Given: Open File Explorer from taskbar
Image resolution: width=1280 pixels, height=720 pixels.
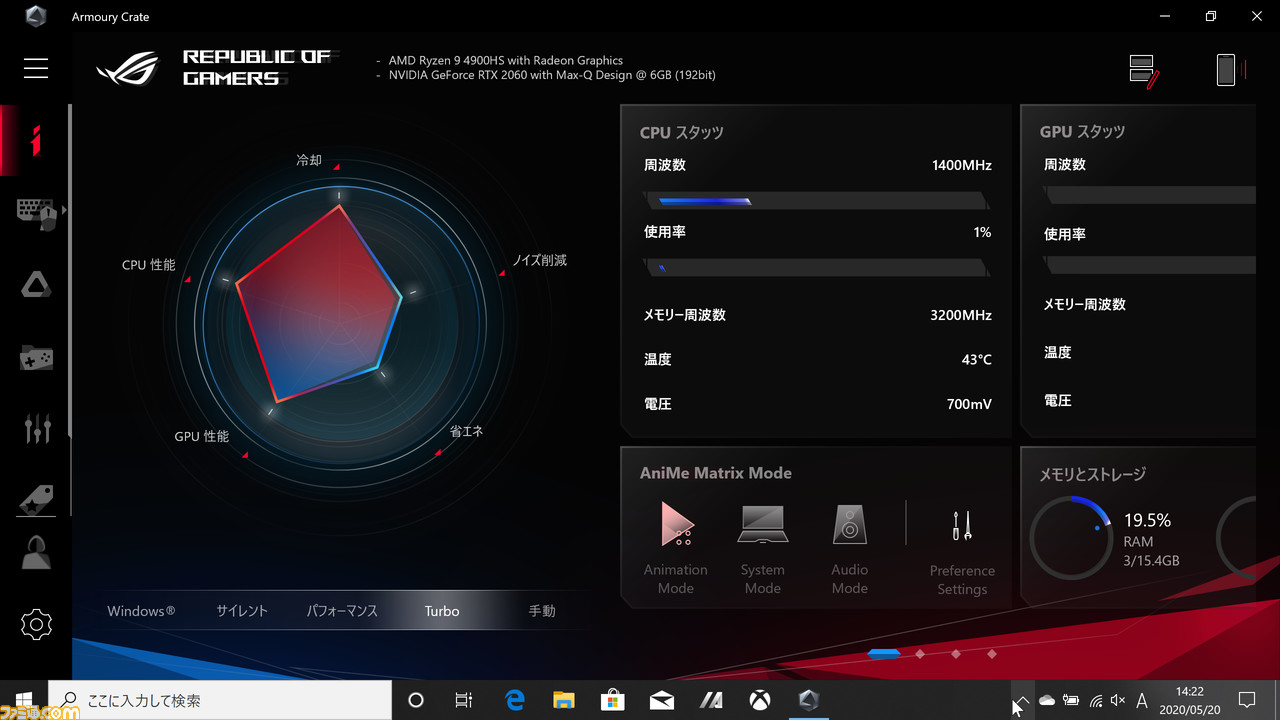Looking at the screenshot, I should [564, 700].
